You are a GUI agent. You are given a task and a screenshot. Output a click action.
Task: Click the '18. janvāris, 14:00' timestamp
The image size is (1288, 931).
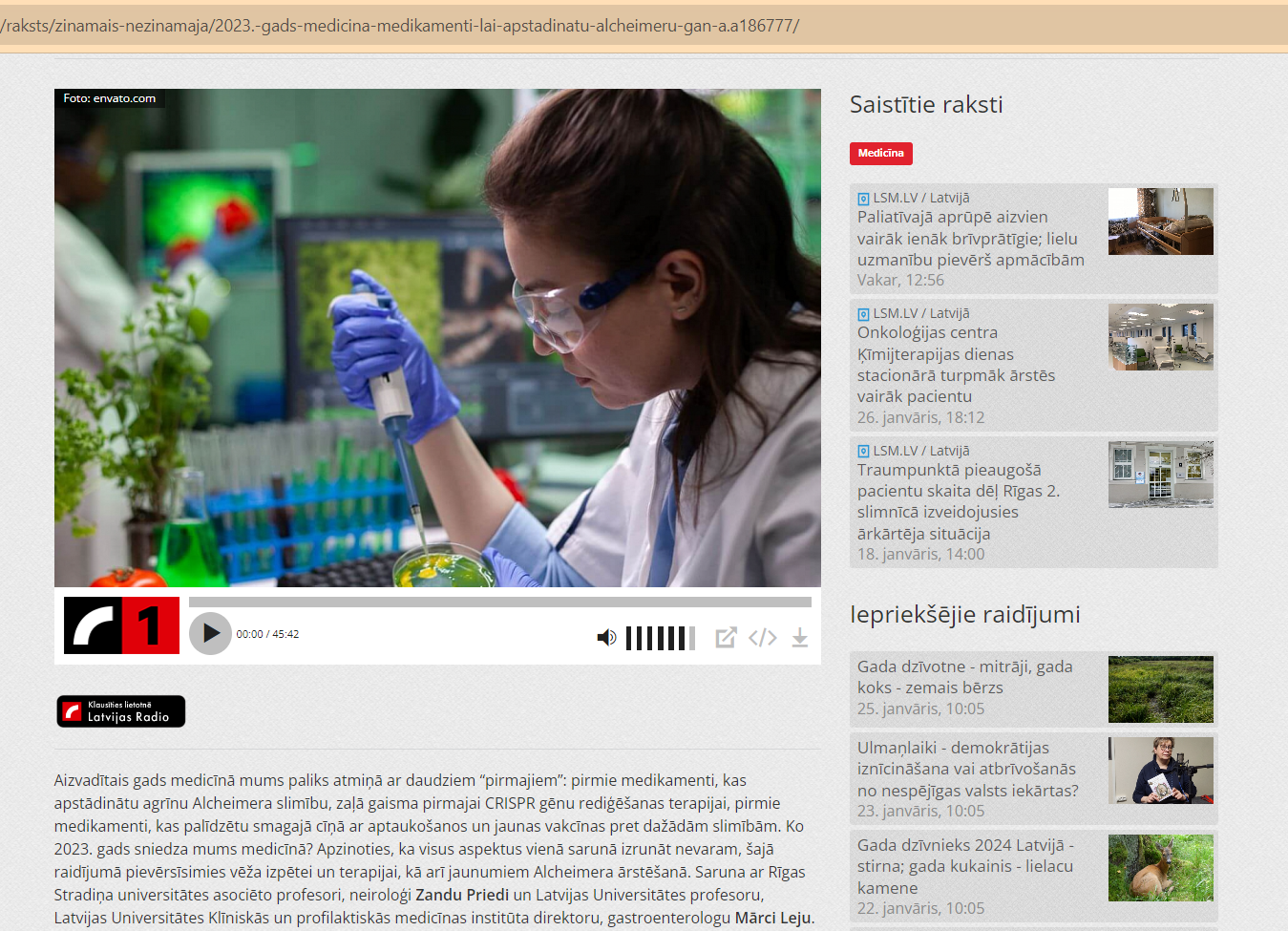(920, 554)
